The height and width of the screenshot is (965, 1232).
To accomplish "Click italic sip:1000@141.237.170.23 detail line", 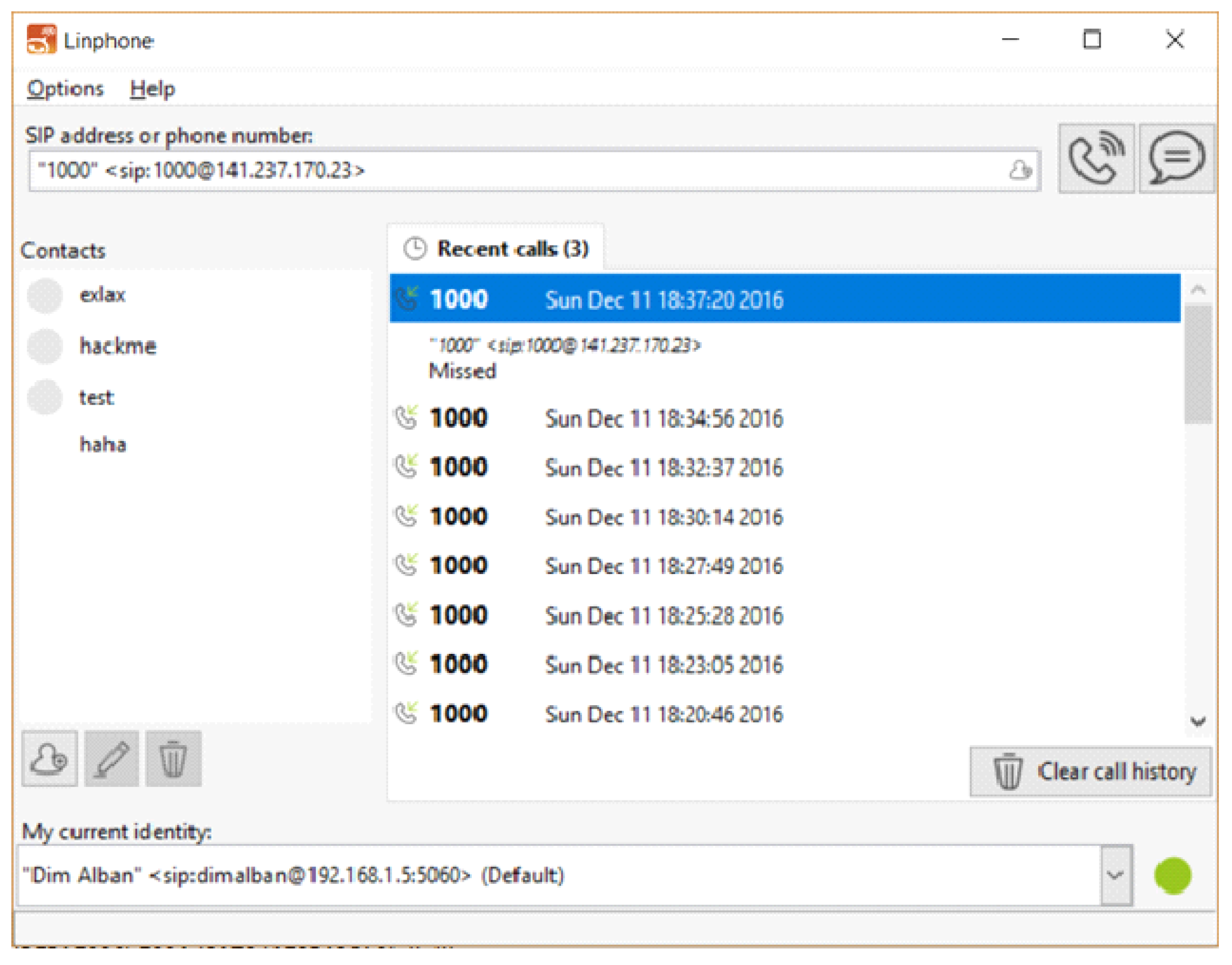I will pyautogui.click(x=565, y=345).
